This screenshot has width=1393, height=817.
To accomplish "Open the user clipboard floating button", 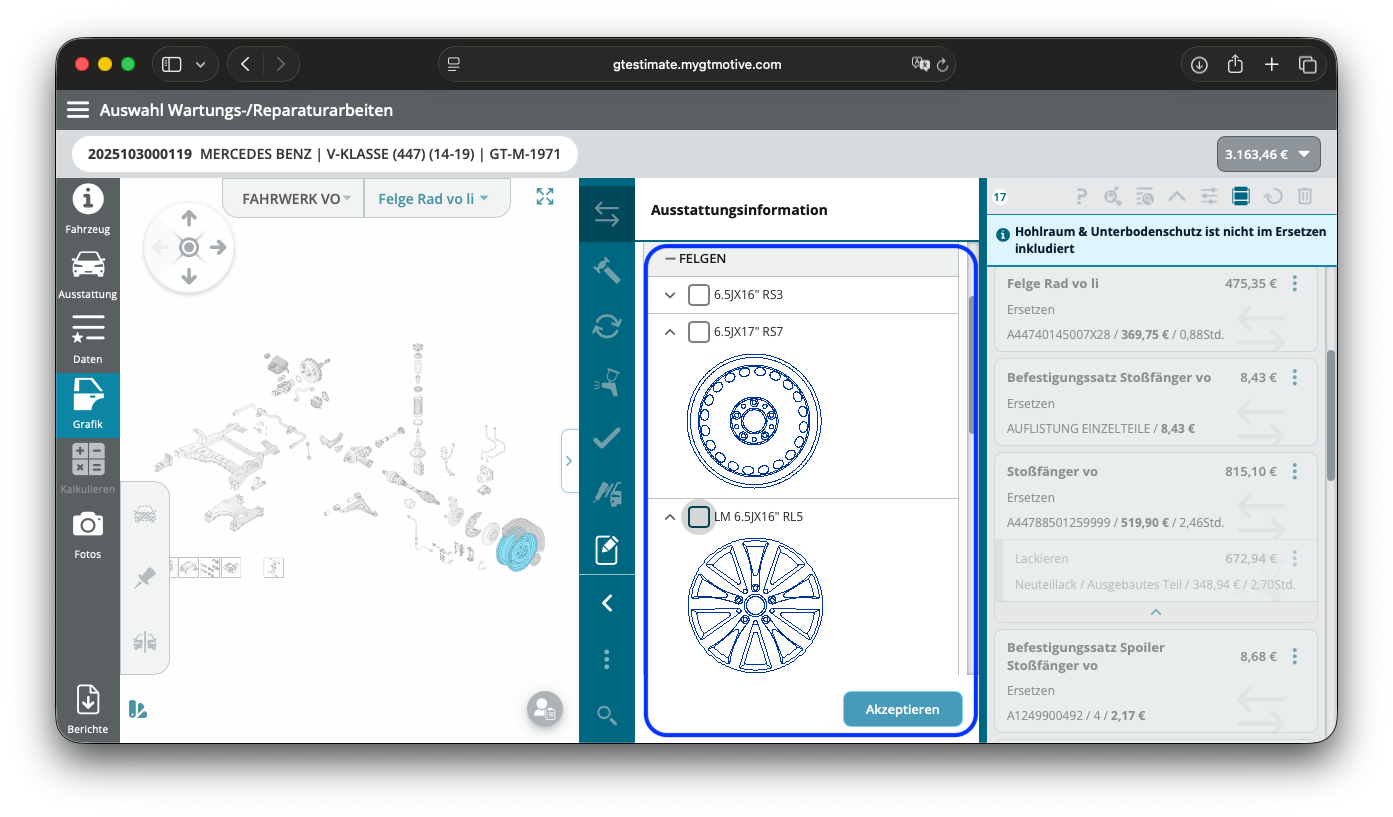I will pyautogui.click(x=545, y=709).
